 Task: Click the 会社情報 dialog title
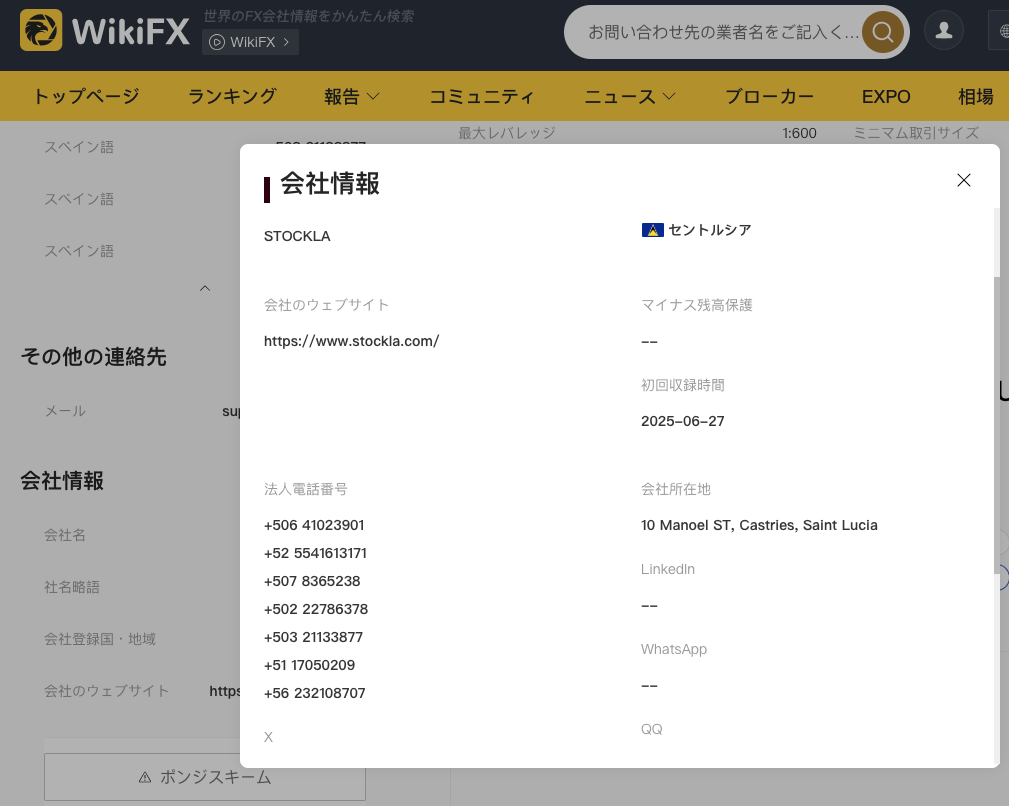329,183
